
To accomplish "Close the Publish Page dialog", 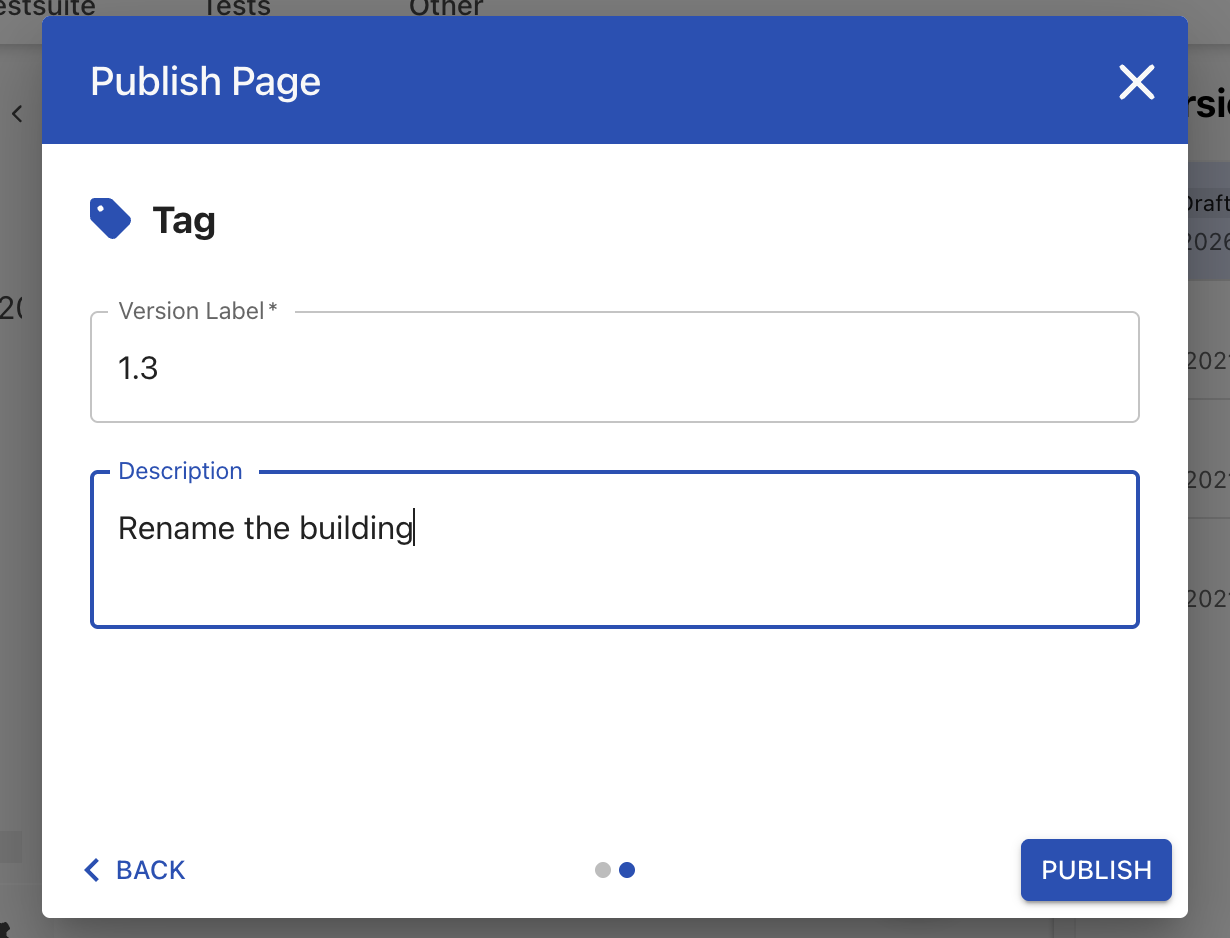I will click(x=1136, y=82).
